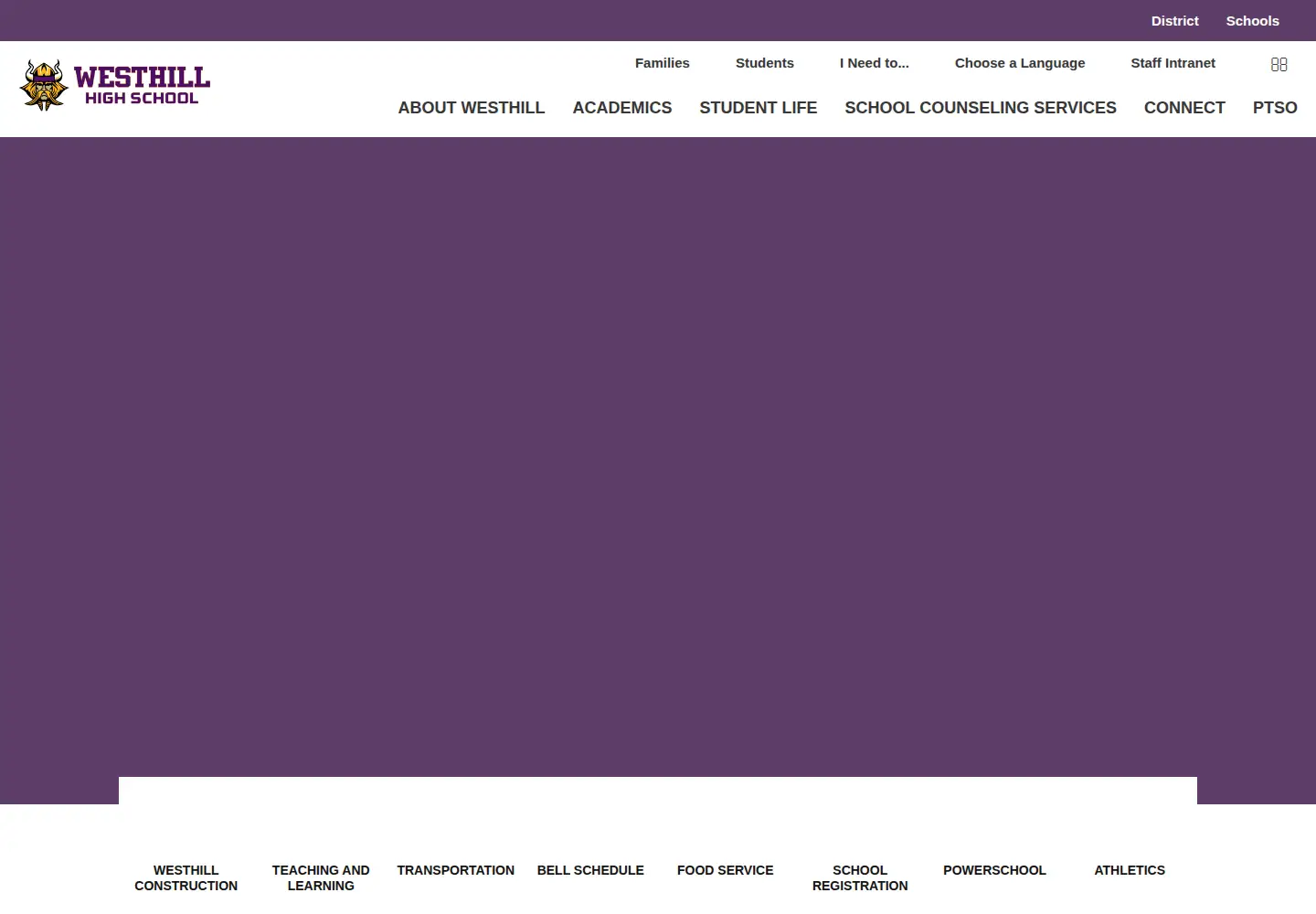This screenshot has height=914, width=1316.
Task: Open the I Need to... menu
Action: click(875, 63)
